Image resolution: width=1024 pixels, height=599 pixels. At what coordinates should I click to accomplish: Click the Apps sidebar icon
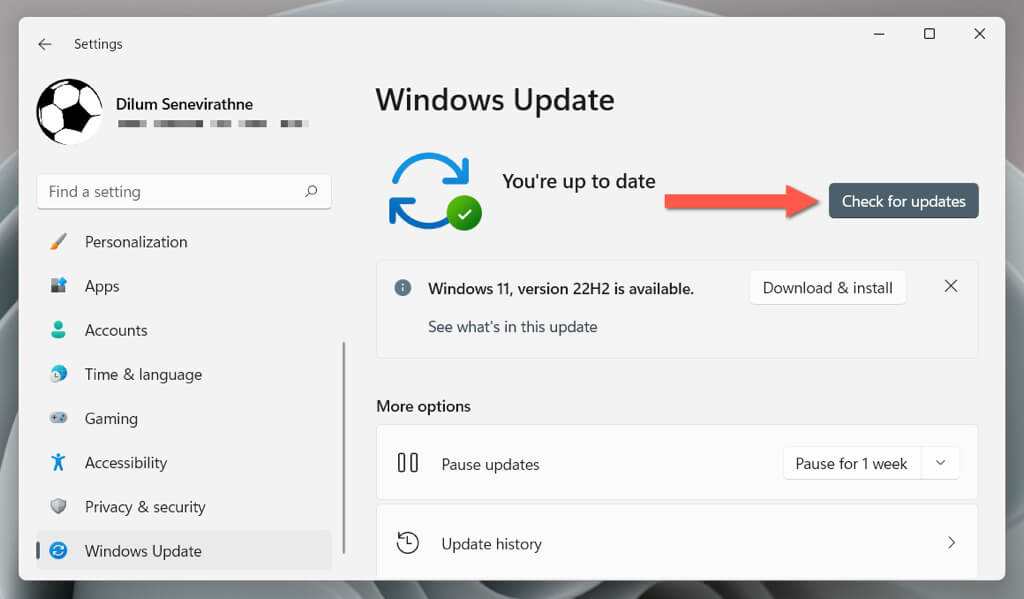click(58, 285)
